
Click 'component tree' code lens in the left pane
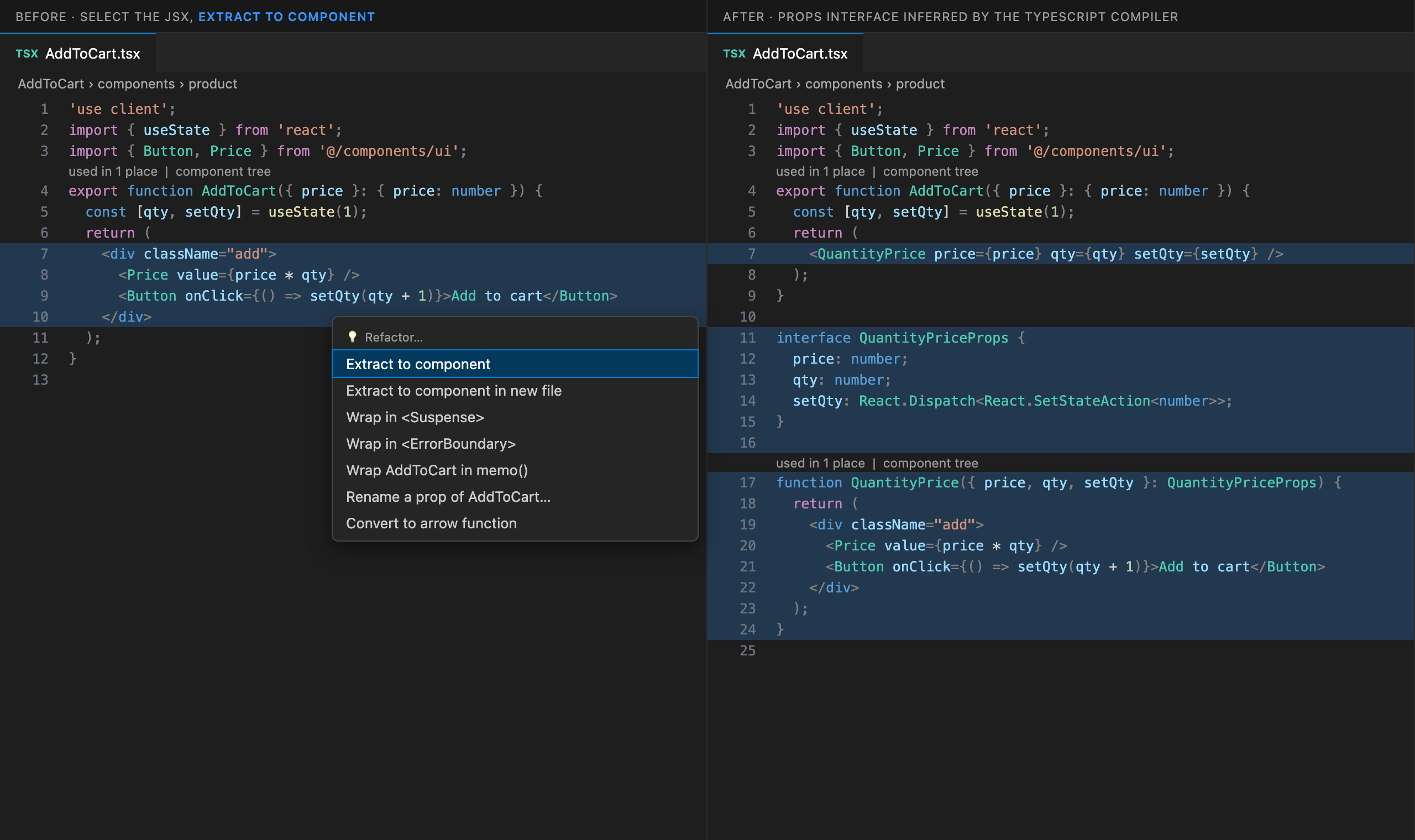(223, 171)
